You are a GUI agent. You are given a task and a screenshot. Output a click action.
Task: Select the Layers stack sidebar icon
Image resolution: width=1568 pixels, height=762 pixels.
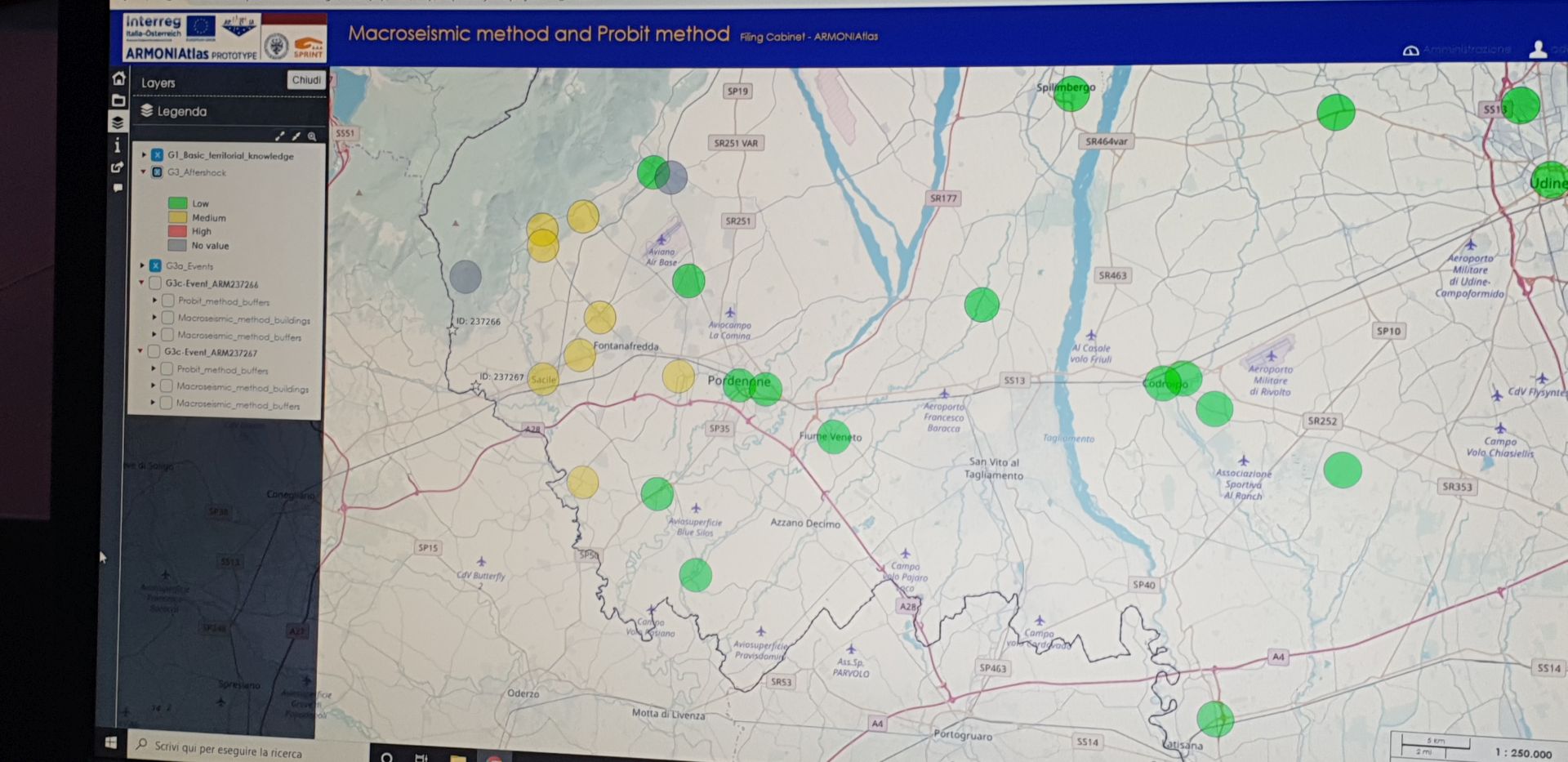pyautogui.click(x=118, y=123)
